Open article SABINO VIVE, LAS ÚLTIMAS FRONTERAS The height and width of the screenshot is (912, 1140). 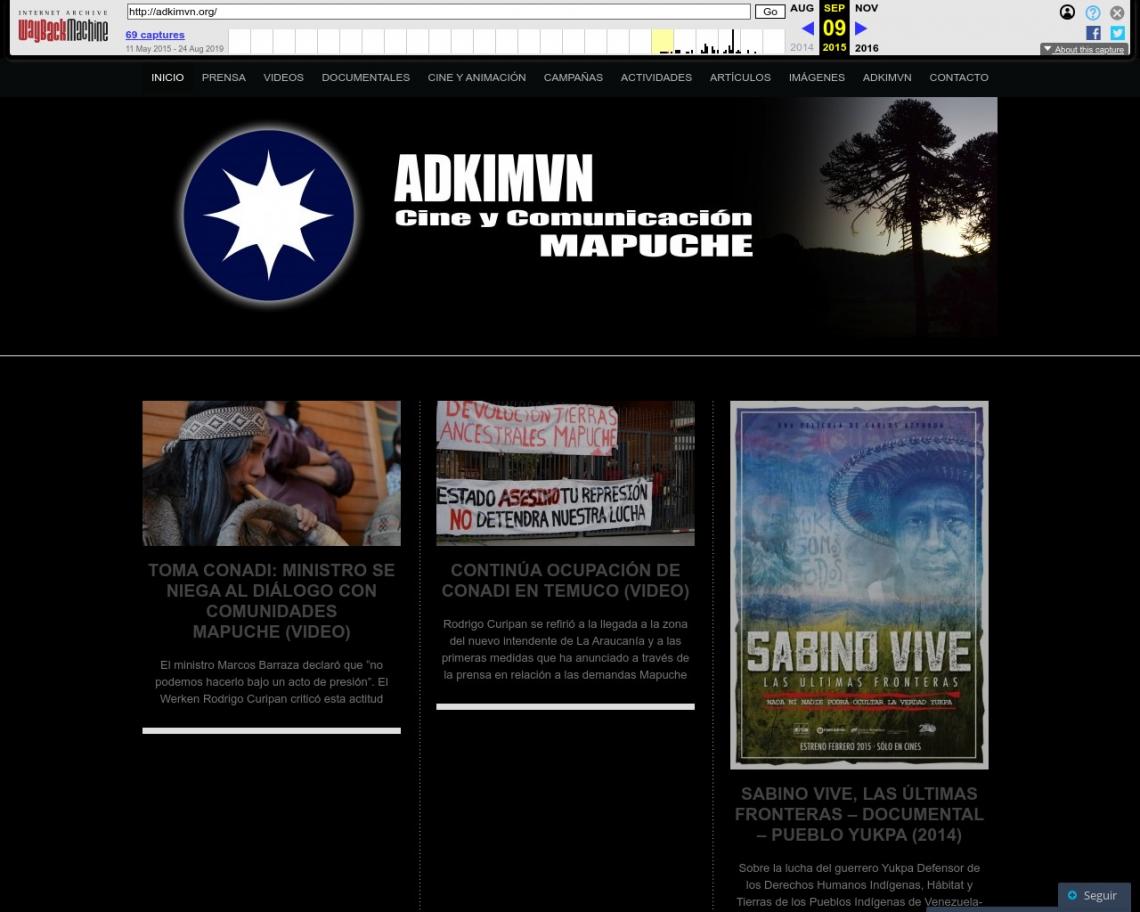pos(859,814)
